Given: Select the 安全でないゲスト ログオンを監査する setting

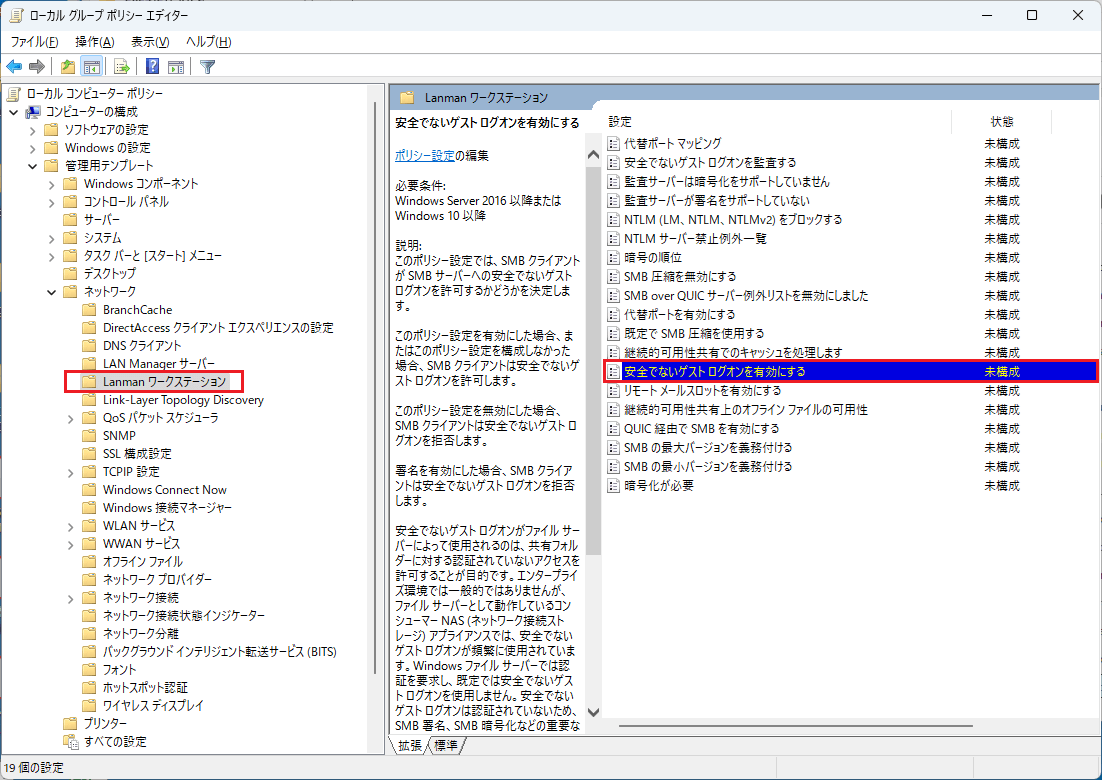Looking at the screenshot, I should pos(710,162).
